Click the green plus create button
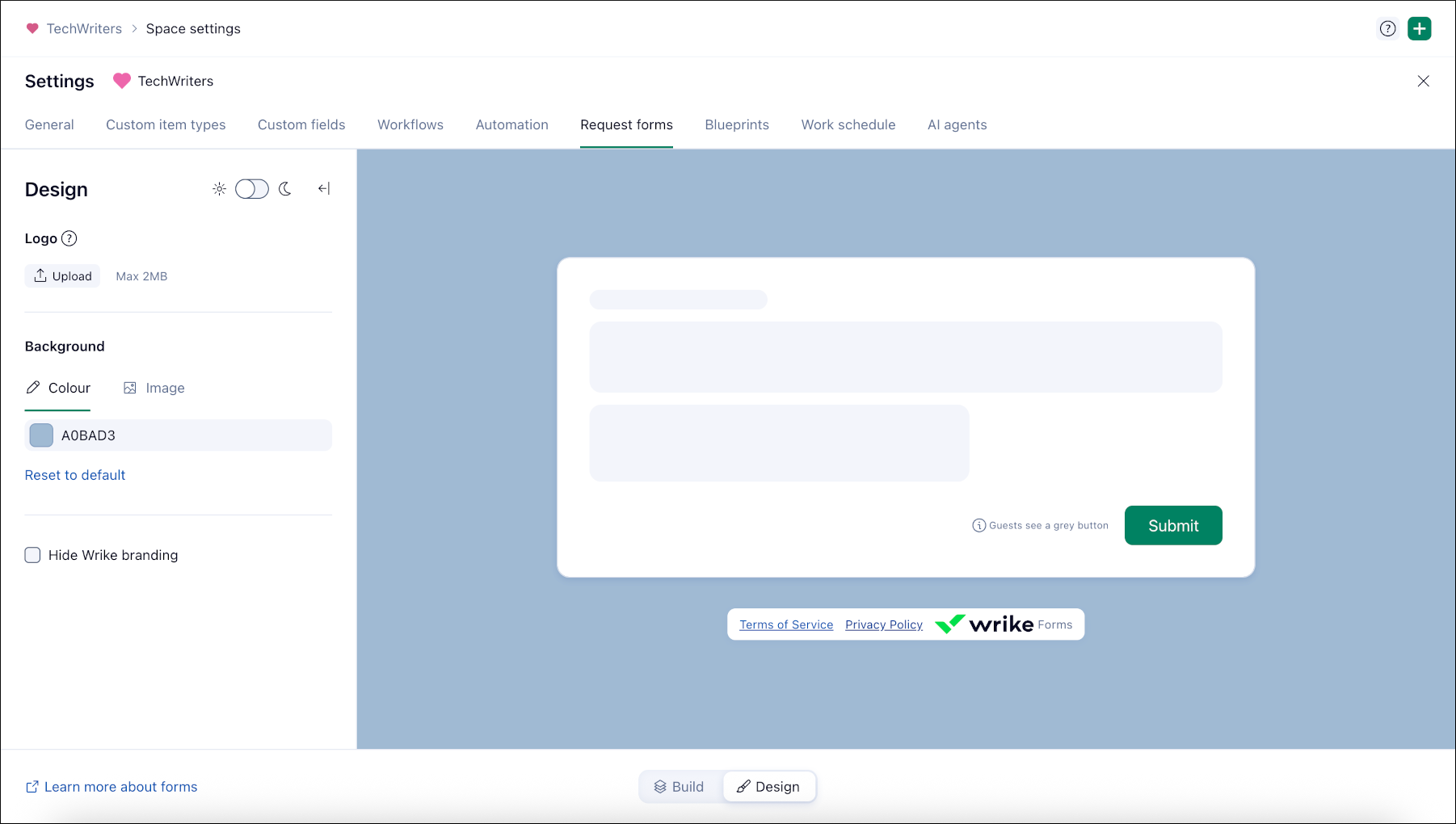The height and width of the screenshot is (824, 1456). click(x=1420, y=28)
